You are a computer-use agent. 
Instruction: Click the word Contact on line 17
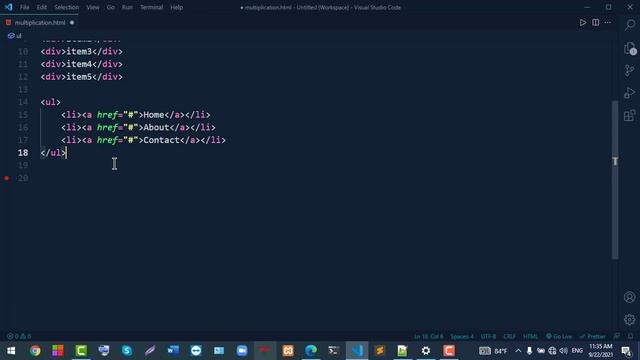[x=161, y=140]
